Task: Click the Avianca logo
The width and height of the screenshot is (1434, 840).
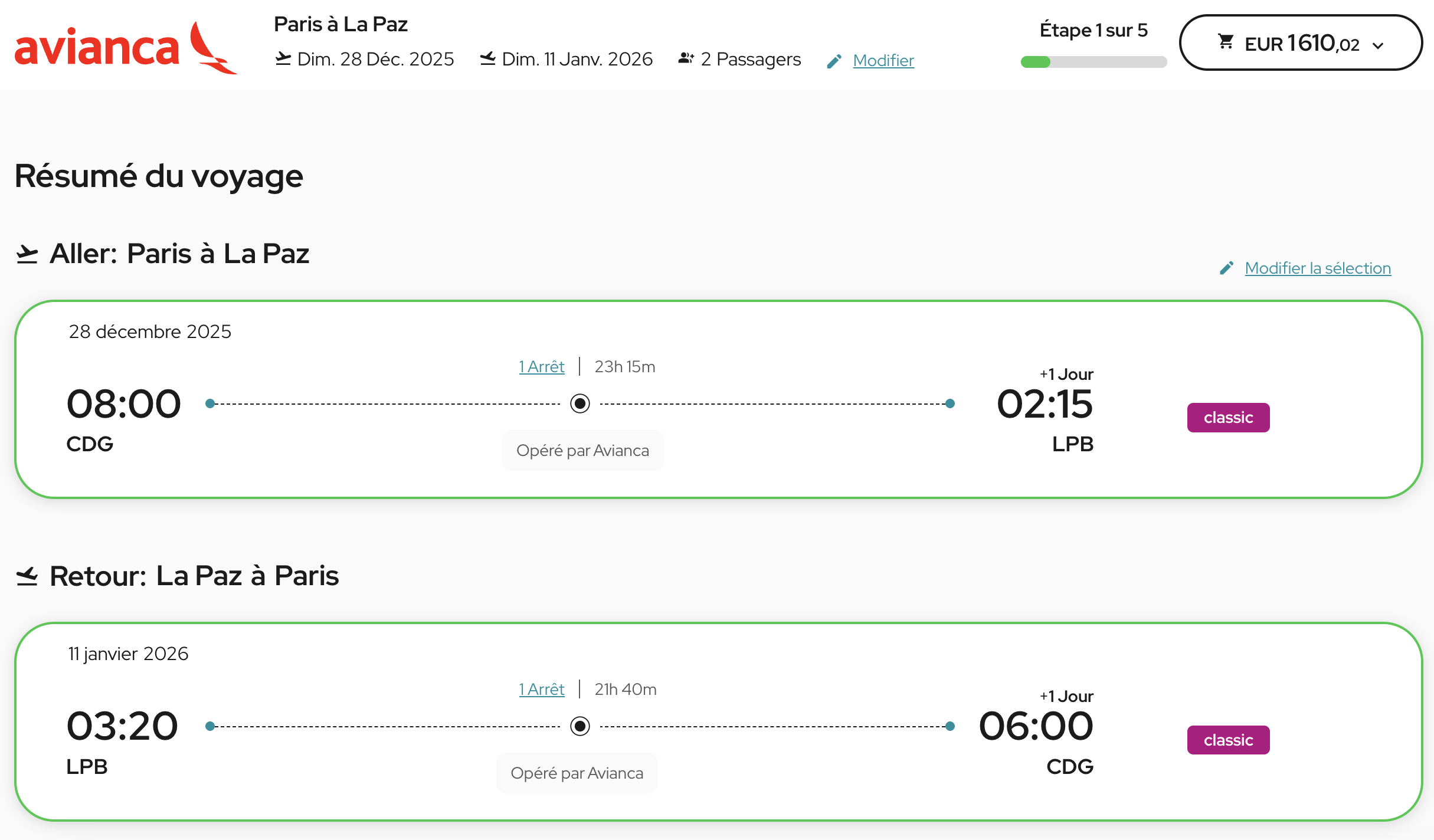Action: click(125, 47)
